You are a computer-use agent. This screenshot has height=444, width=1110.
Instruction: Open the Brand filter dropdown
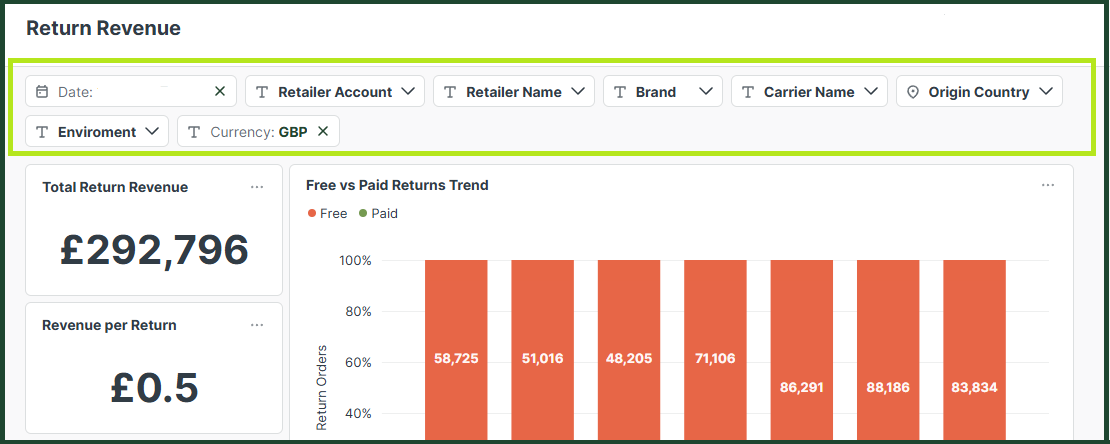tap(663, 91)
